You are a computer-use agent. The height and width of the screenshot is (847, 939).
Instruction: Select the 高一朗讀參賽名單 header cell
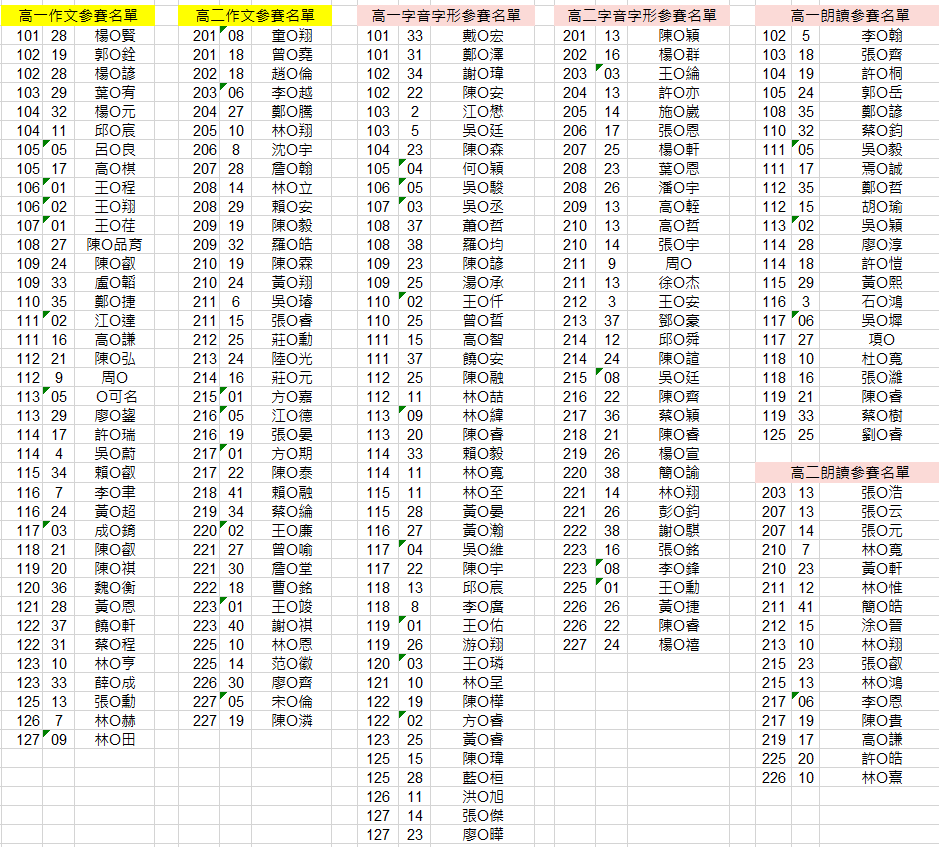(849, 16)
